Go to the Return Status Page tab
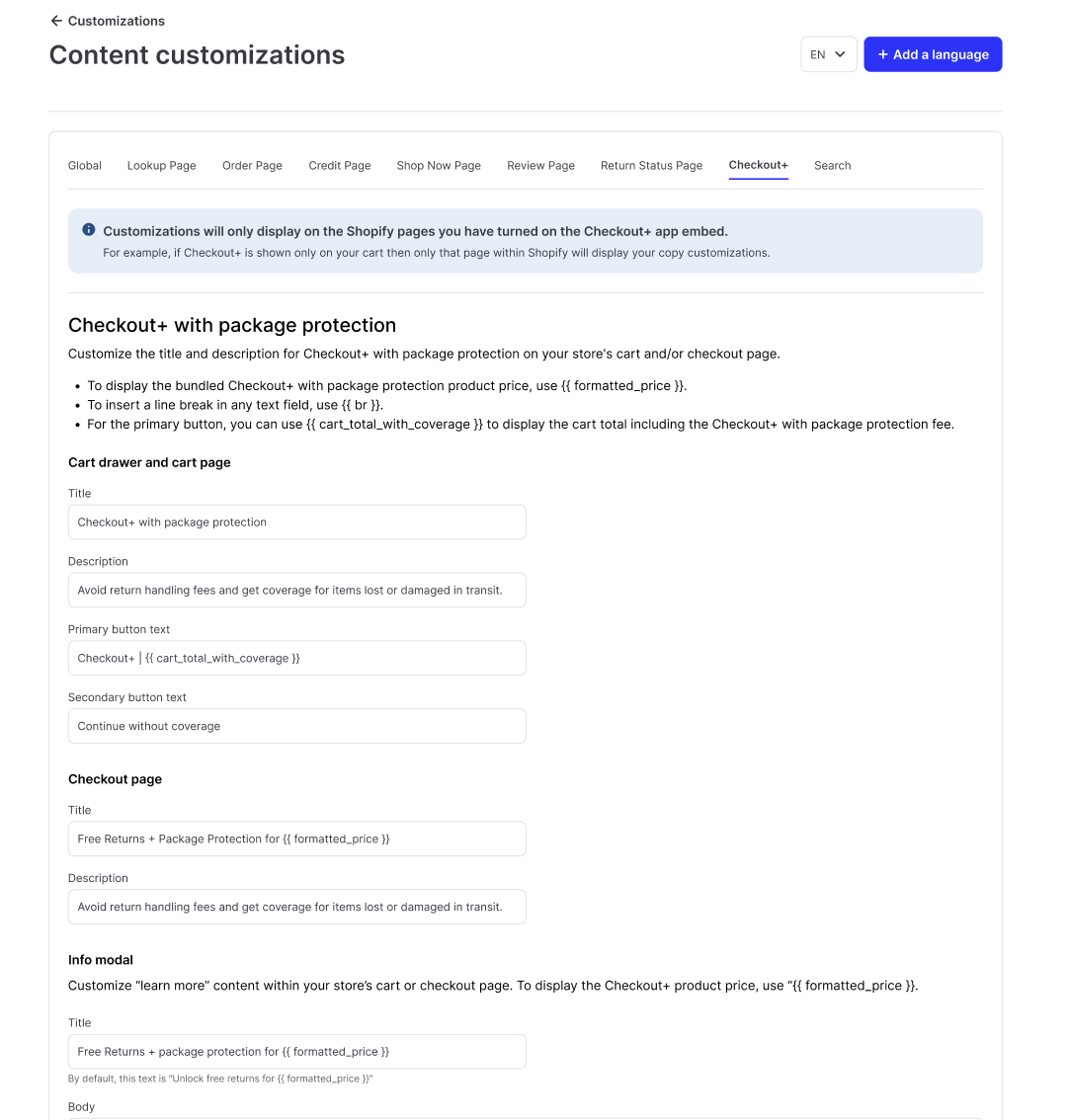This screenshot has width=1069, height=1120. tap(651, 165)
